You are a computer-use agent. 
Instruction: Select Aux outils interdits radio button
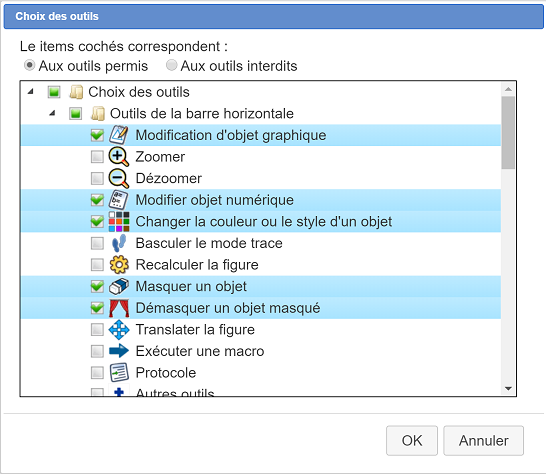171,65
